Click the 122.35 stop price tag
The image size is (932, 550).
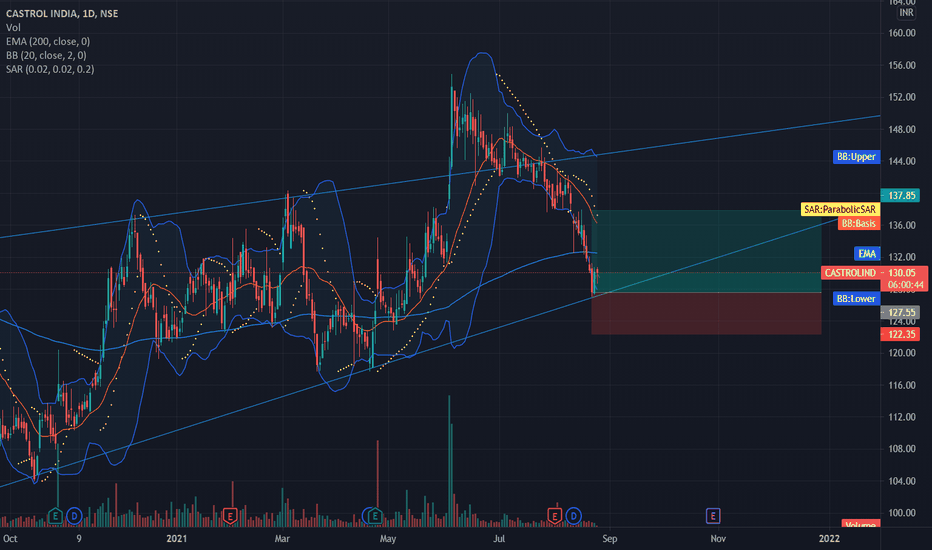(900, 334)
